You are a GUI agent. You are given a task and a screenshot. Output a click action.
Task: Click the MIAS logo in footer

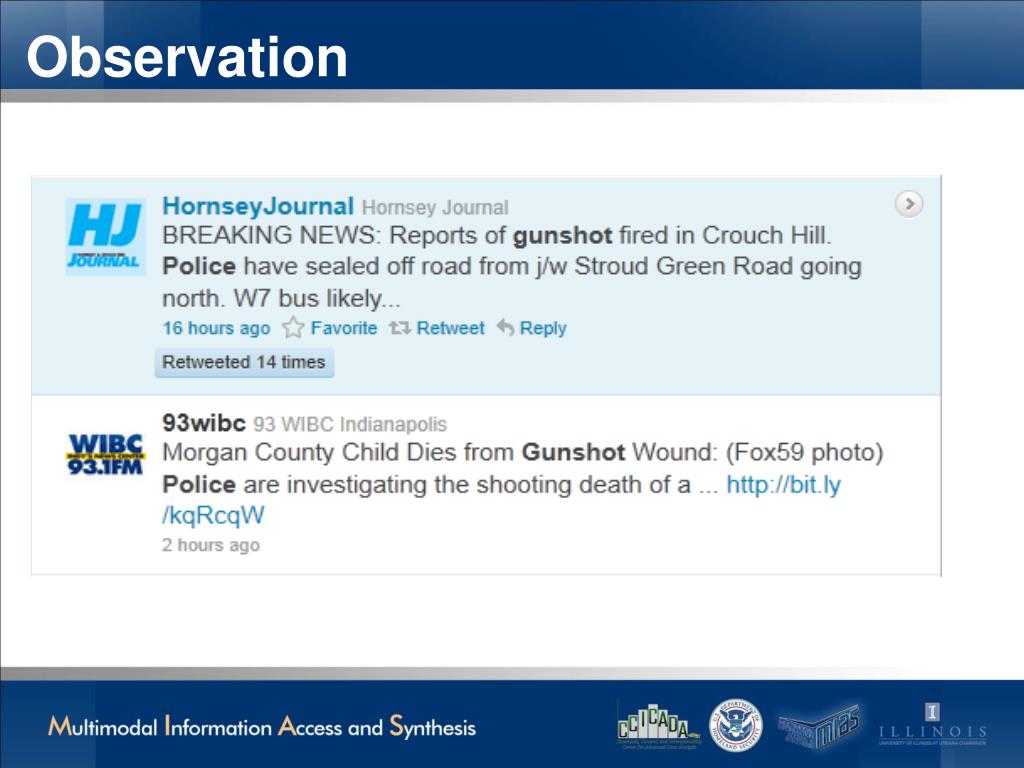[819, 726]
